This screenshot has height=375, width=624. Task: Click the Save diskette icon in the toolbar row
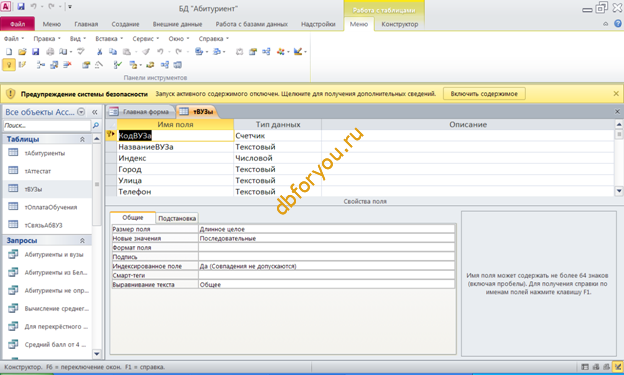click(35, 52)
